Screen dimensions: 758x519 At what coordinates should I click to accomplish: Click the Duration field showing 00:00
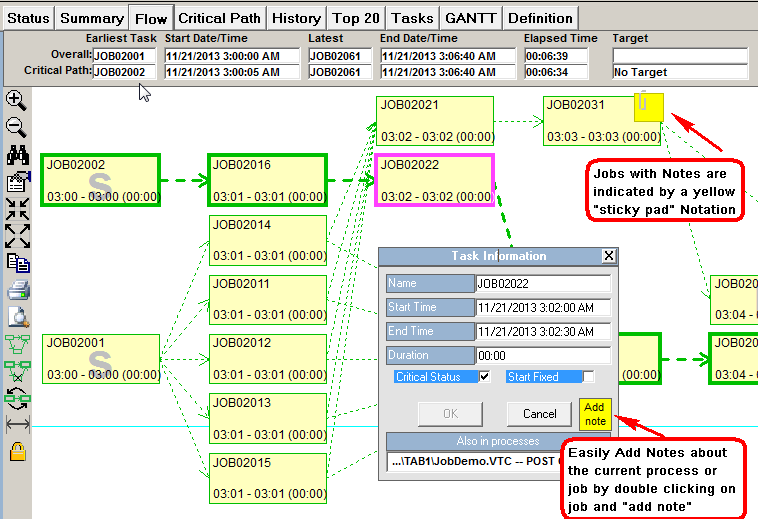(x=543, y=356)
